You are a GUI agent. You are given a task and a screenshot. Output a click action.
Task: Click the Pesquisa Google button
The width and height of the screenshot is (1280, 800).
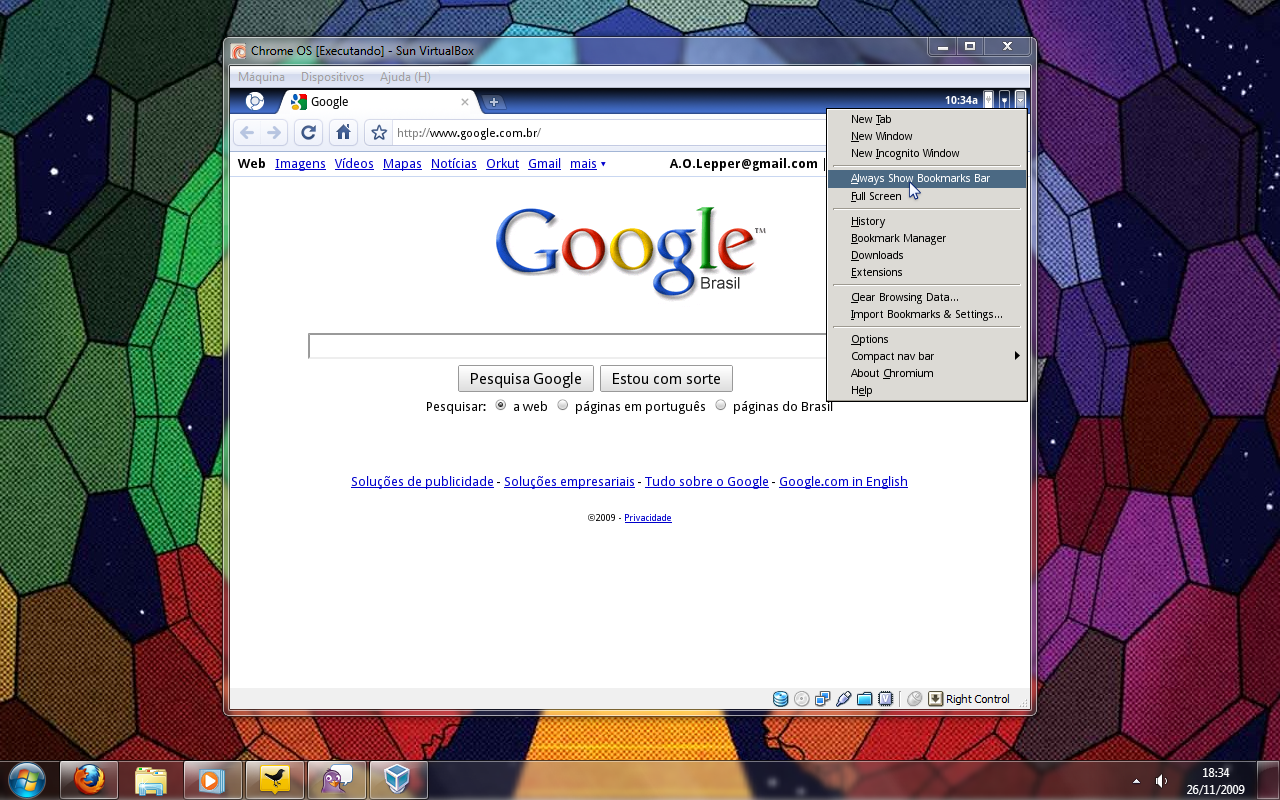click(526, 378)
